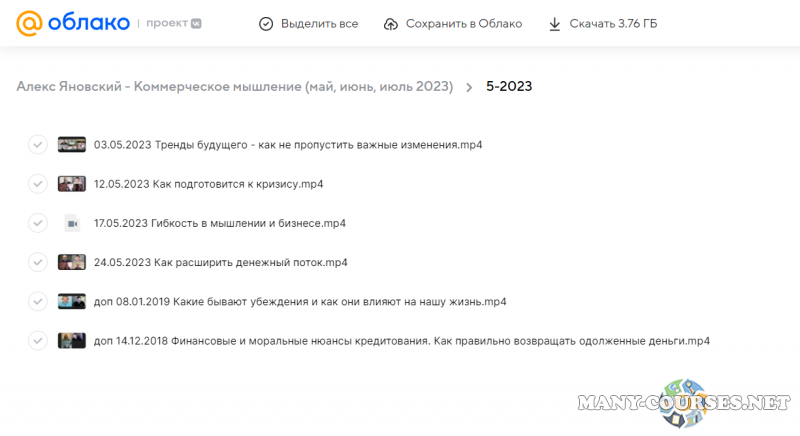Screen dimensions: 800x436
Task: Click the Скачать download arrow icon
Action: click(x=554, y=23)
